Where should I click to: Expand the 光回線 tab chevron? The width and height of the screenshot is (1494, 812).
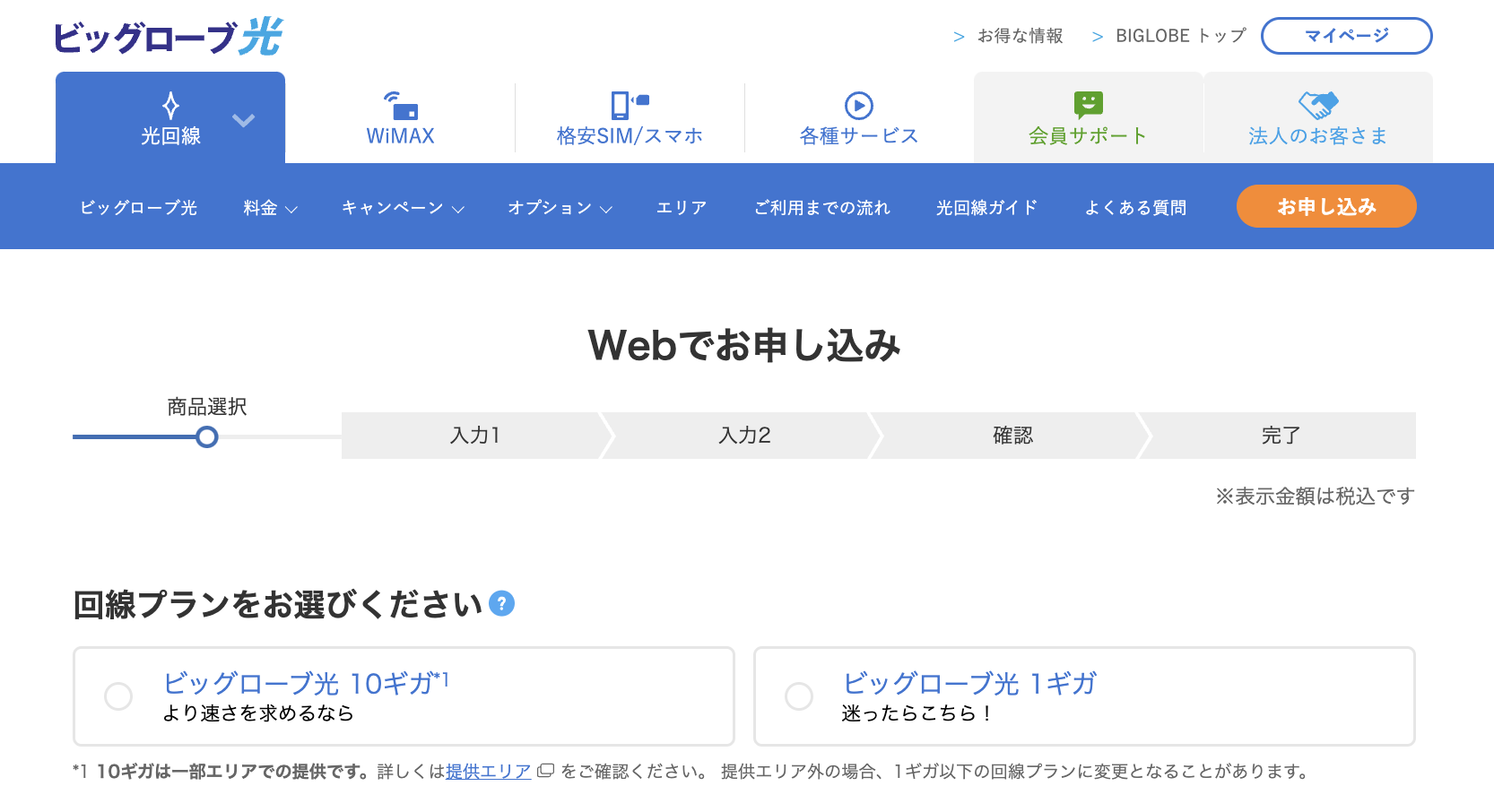click(244, 119)
